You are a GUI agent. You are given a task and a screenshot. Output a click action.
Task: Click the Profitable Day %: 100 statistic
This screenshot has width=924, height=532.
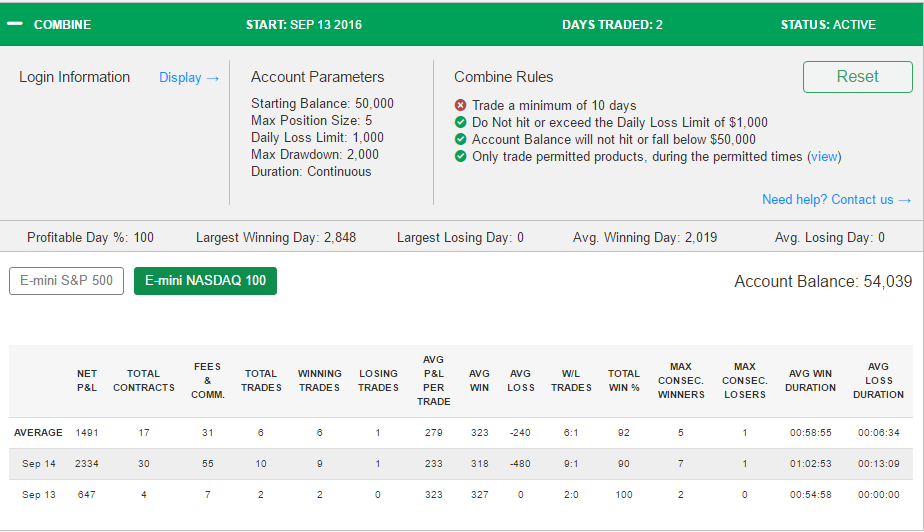(x=90, y=237)
